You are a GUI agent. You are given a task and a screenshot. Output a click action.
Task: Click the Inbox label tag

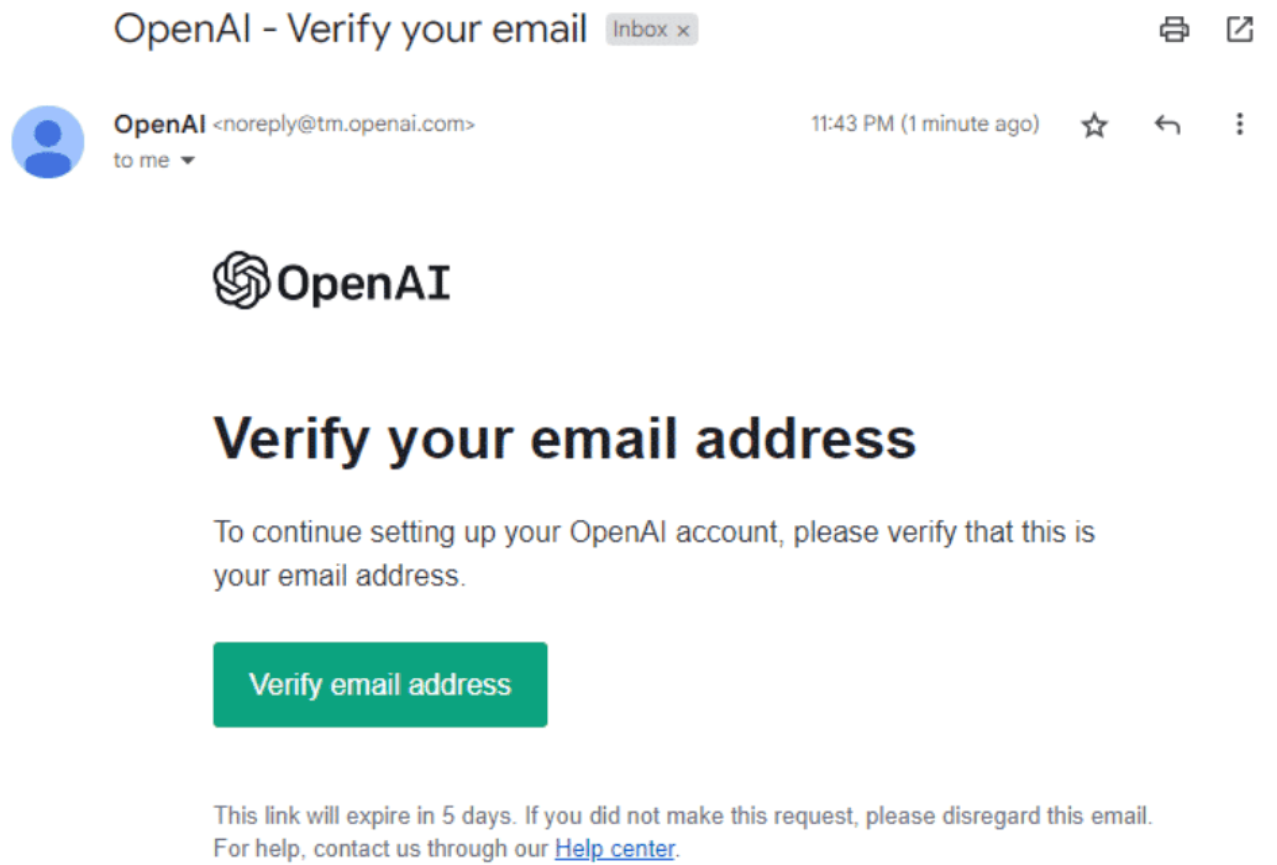click(639, 30)
